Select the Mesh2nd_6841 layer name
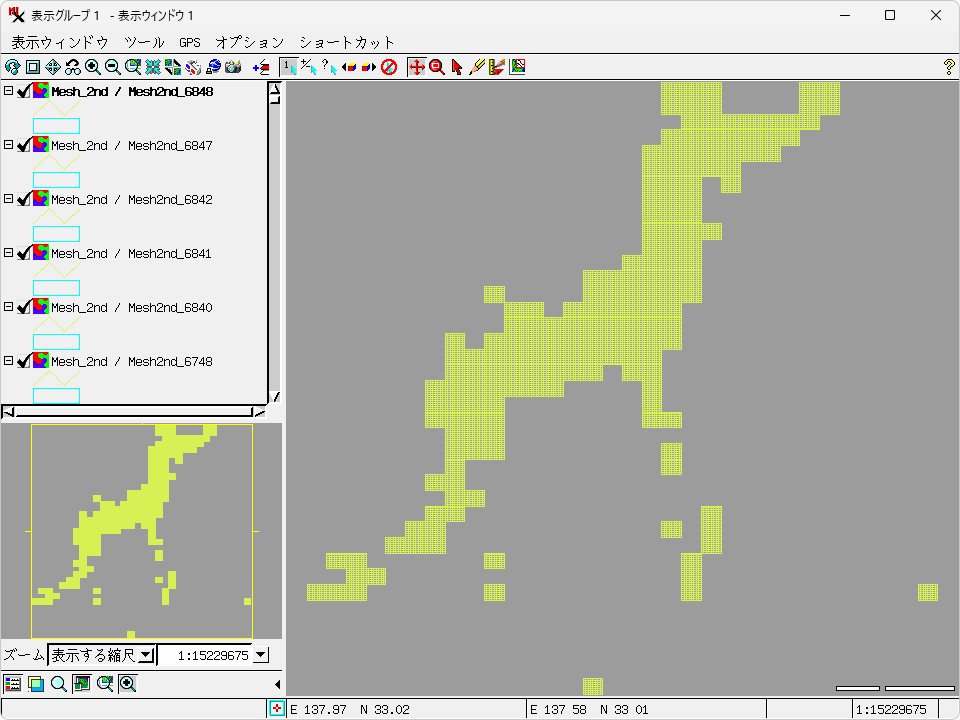The width and height of the screenshot is (960, 720). pos(131,254)
